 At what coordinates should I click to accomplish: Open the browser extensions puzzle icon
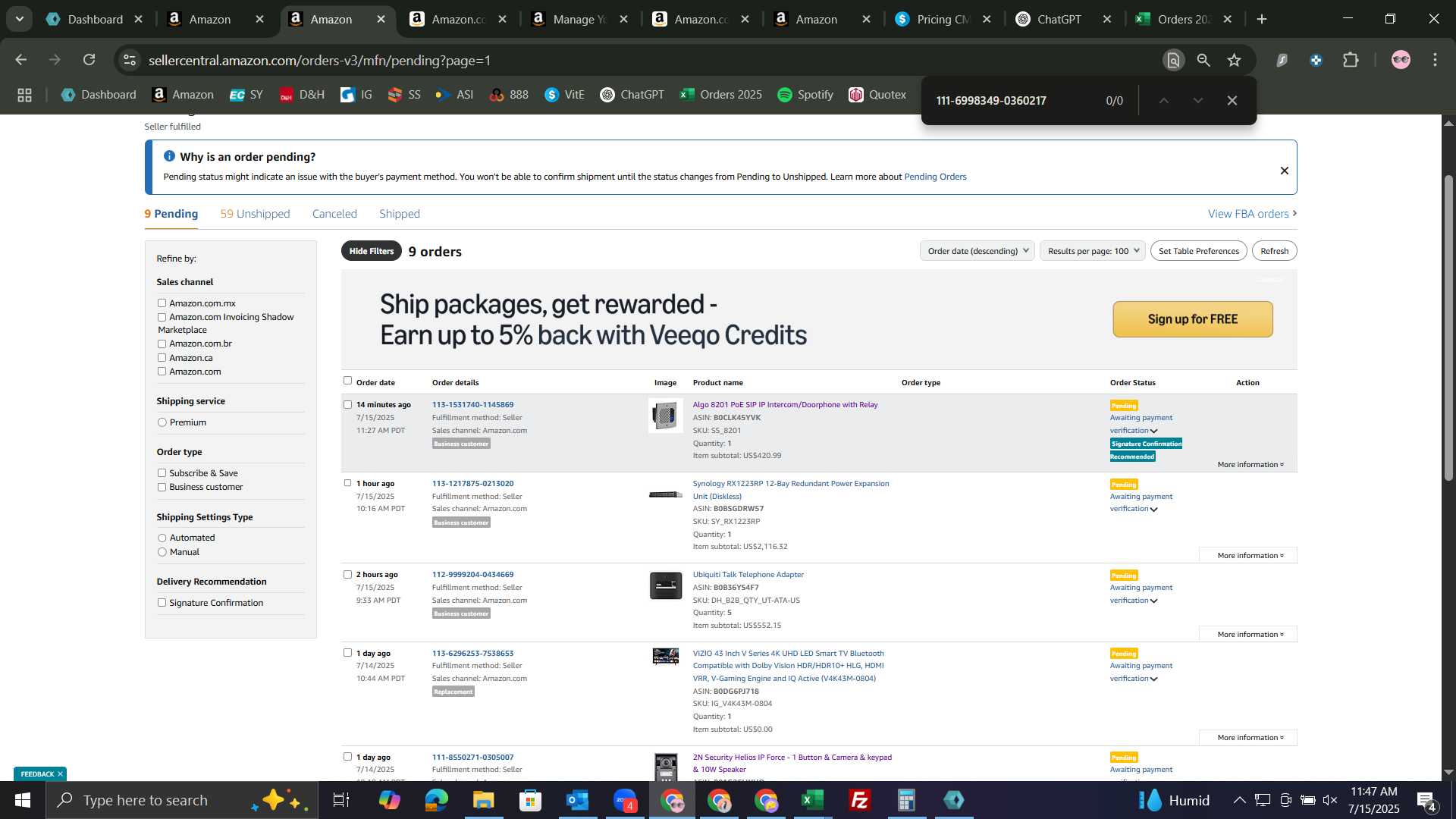click(x=1351, y=60)
